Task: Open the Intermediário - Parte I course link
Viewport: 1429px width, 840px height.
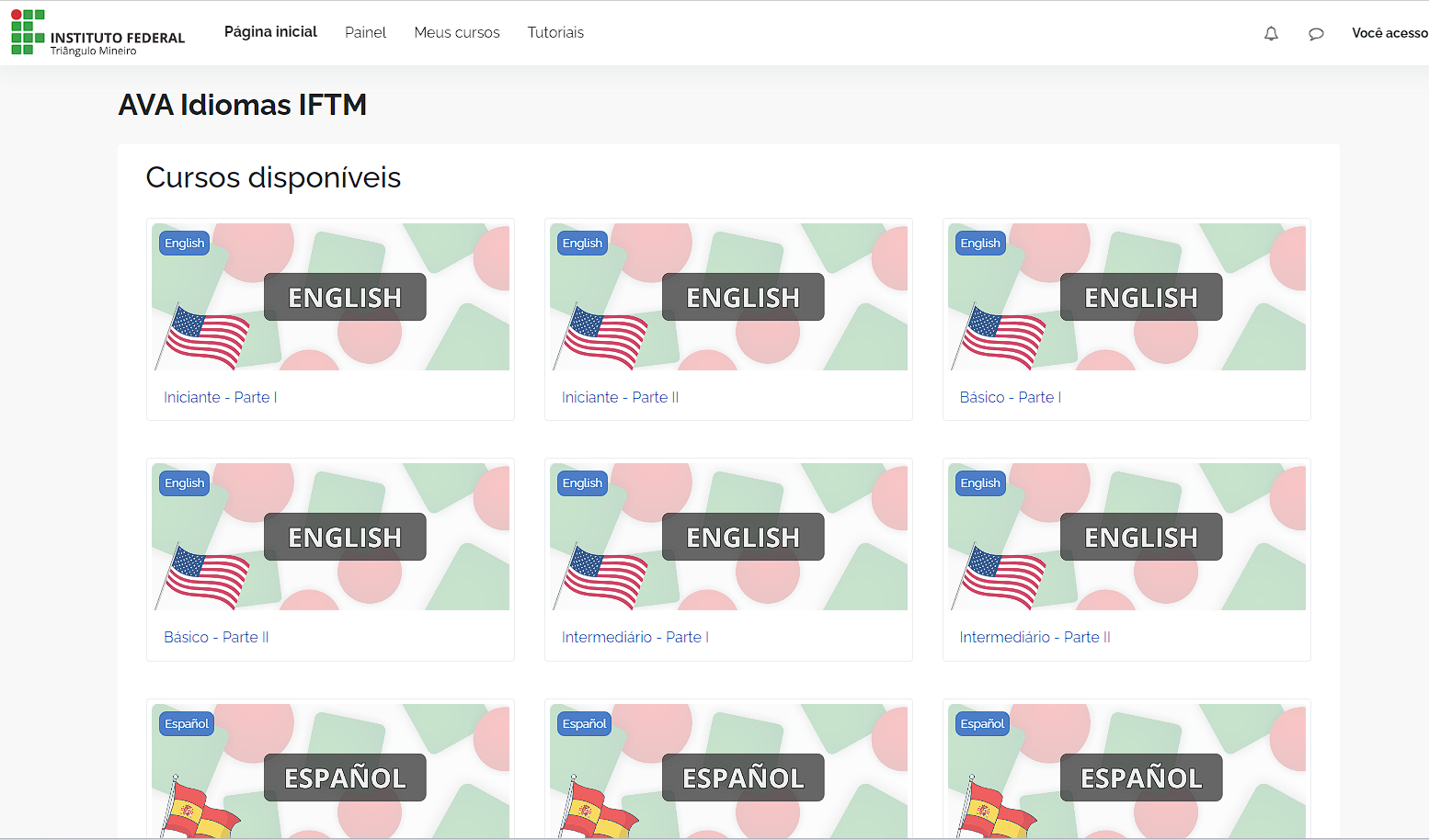Action: (x=634, y=637)
